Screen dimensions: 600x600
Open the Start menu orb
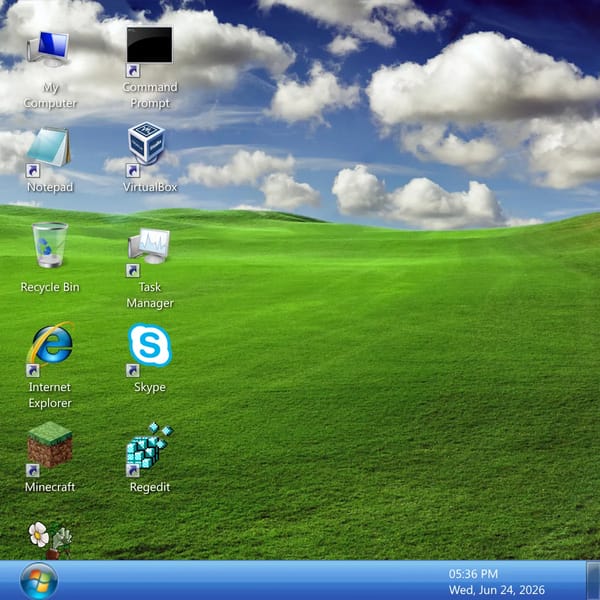pos(39,581)
